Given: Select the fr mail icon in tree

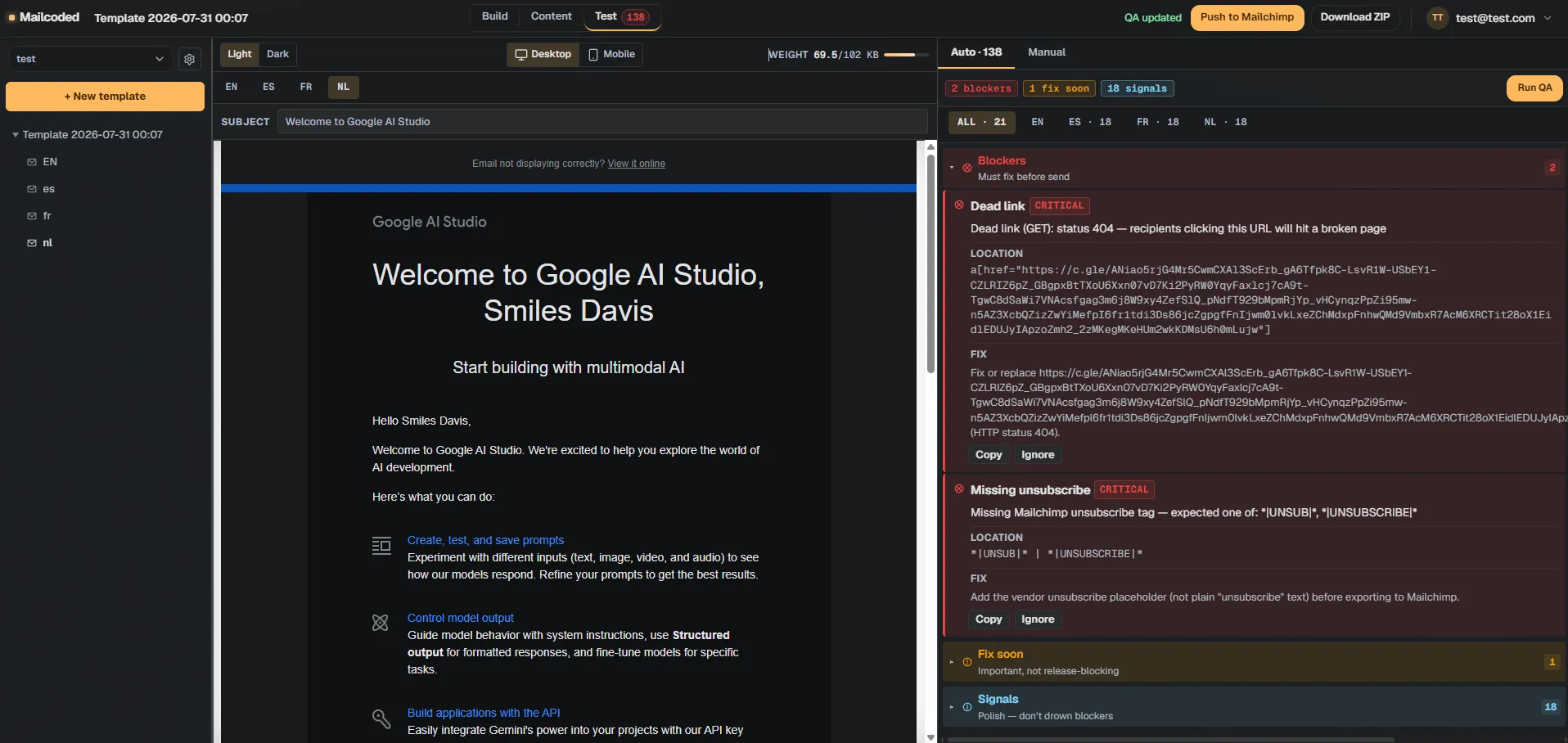Looking at the screenshot, I should tap(32, 216).
